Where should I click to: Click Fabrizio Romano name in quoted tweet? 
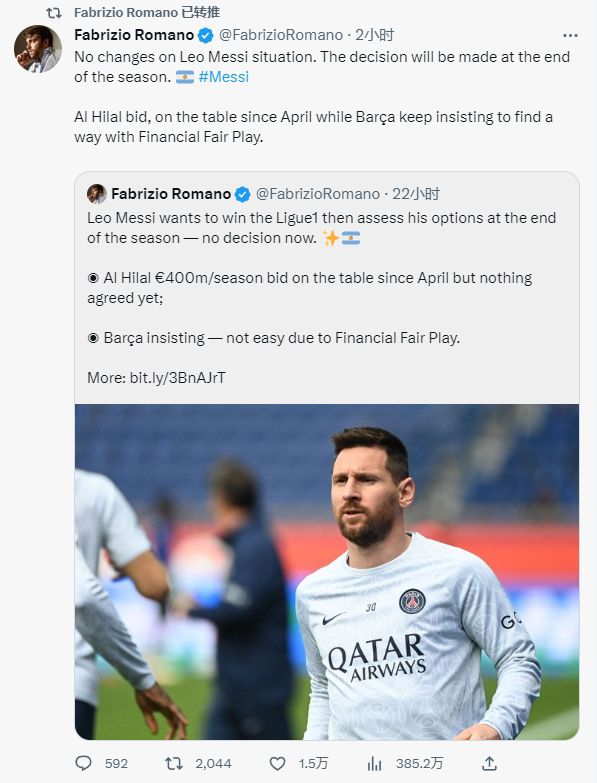pos(171,194)
